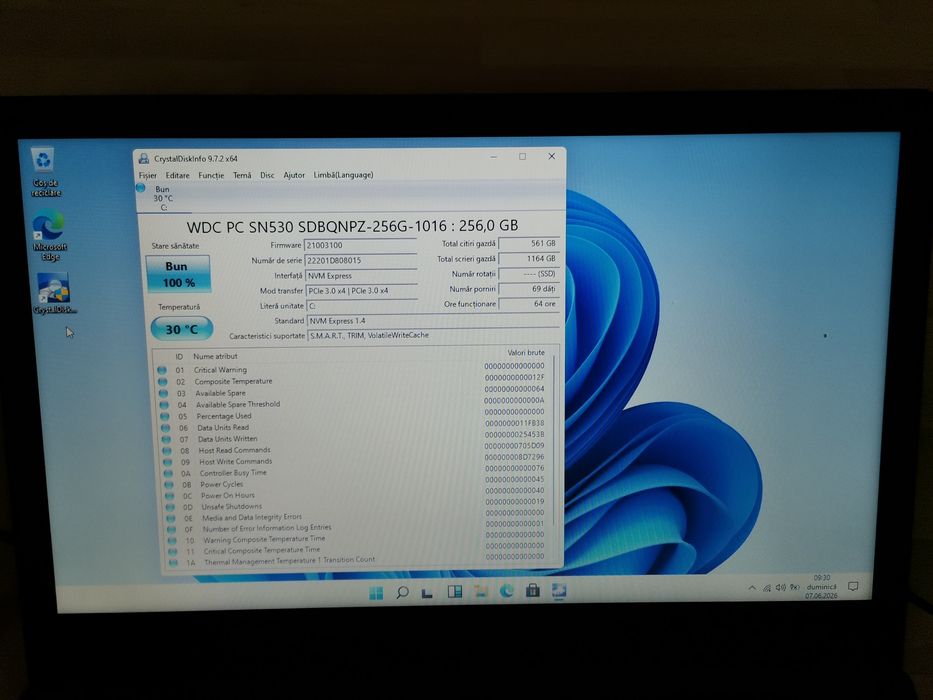Open the Fișier menu

point(148,176)
